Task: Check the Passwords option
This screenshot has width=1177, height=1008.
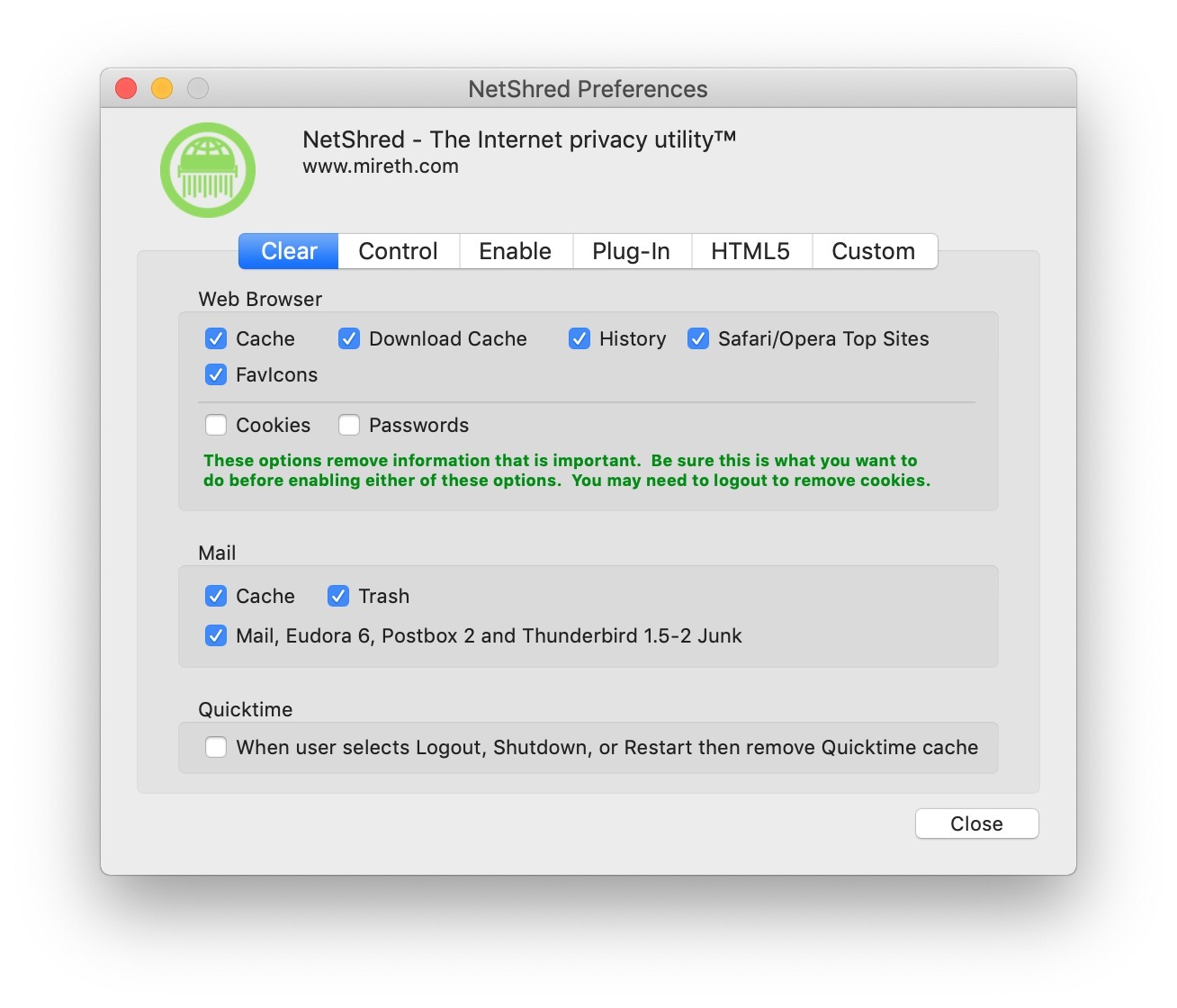Action: [x=349, y=424]
